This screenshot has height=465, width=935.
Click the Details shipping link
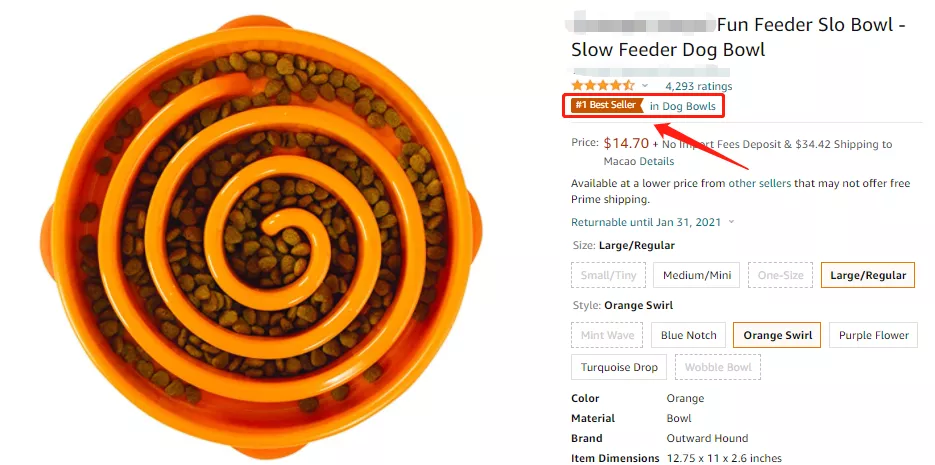tap(657, 161)
